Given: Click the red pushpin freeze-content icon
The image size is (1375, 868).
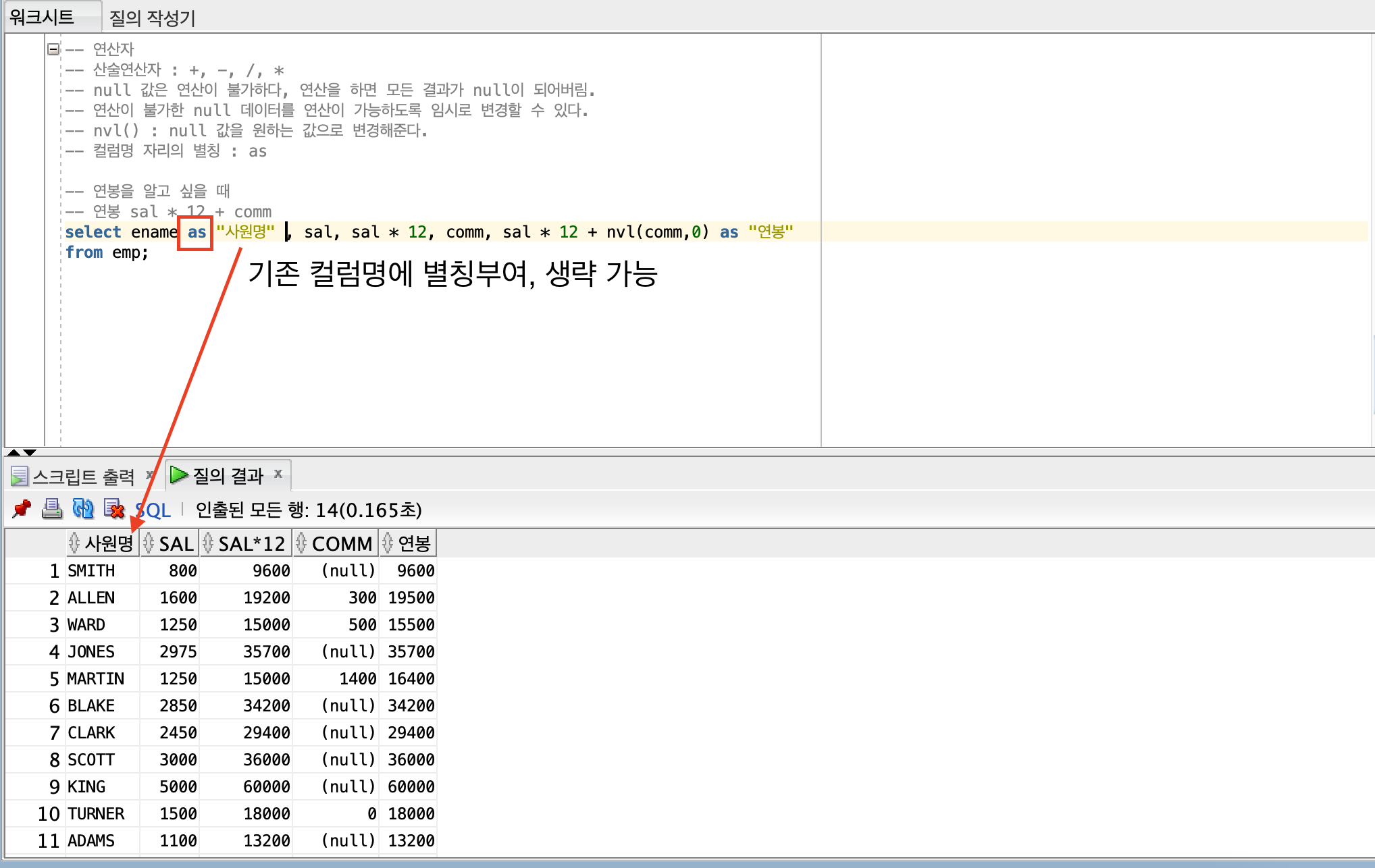Looking at the screenshot, I should [22, 509].
